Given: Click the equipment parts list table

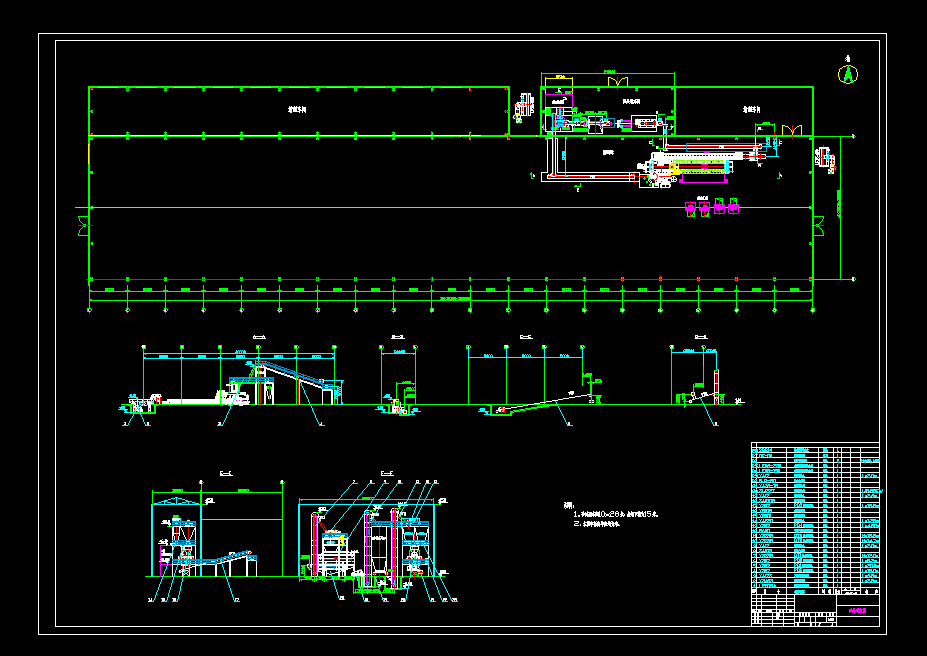Looking at the screenshot, I should pyautogui.click(x=815, y=518).
